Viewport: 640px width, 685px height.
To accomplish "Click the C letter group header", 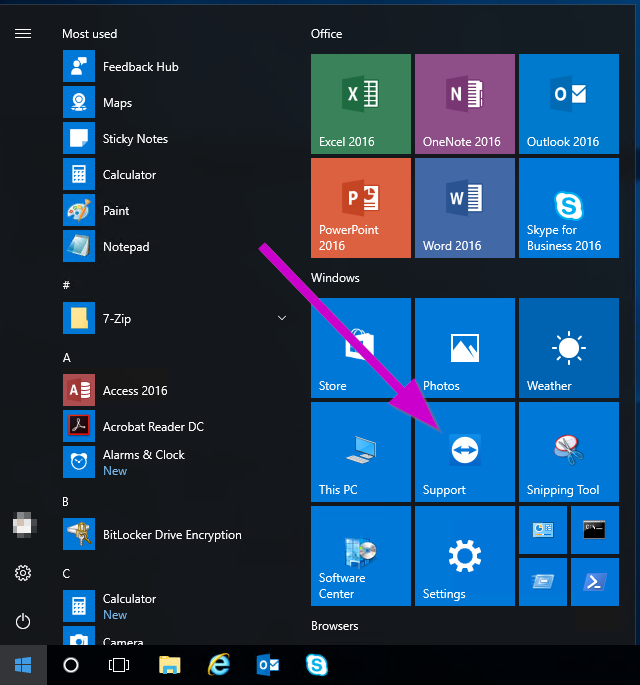I will (x=66, y=574).
